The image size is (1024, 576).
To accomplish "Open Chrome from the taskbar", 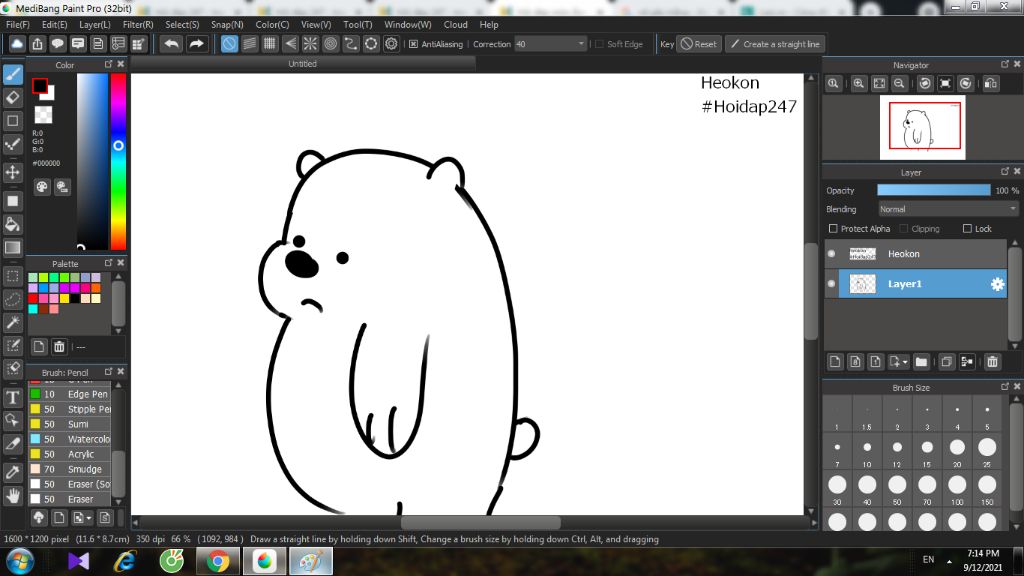I will tap(217, 562).
